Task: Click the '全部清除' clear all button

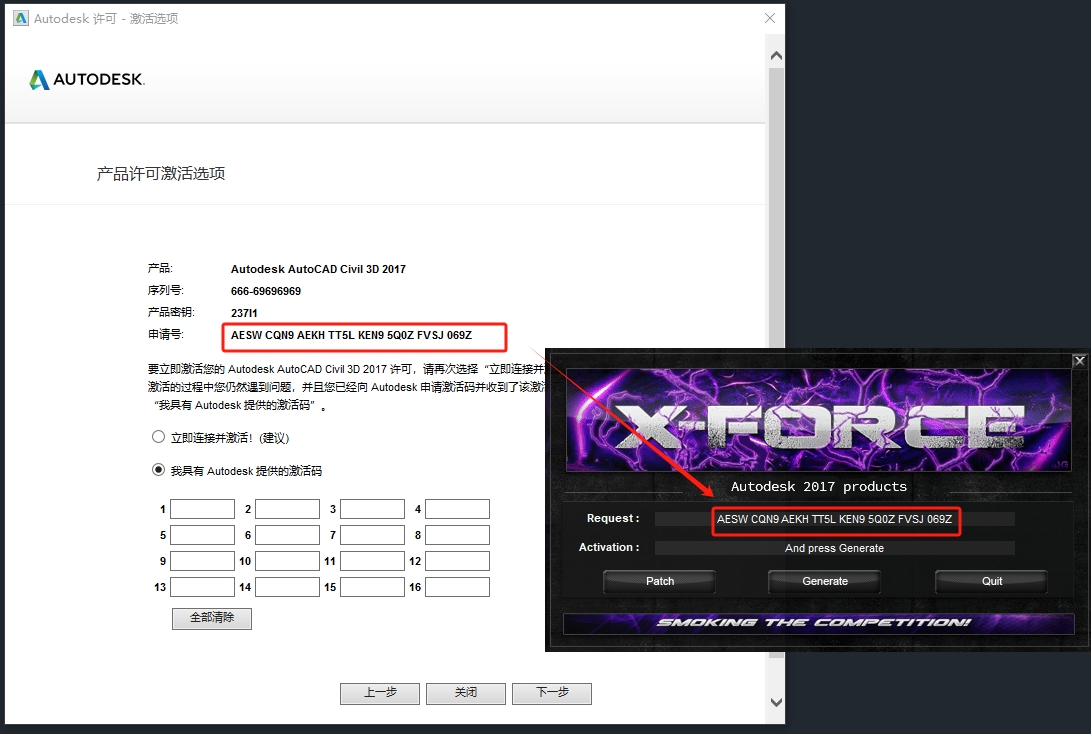Action: click(212, 618)
